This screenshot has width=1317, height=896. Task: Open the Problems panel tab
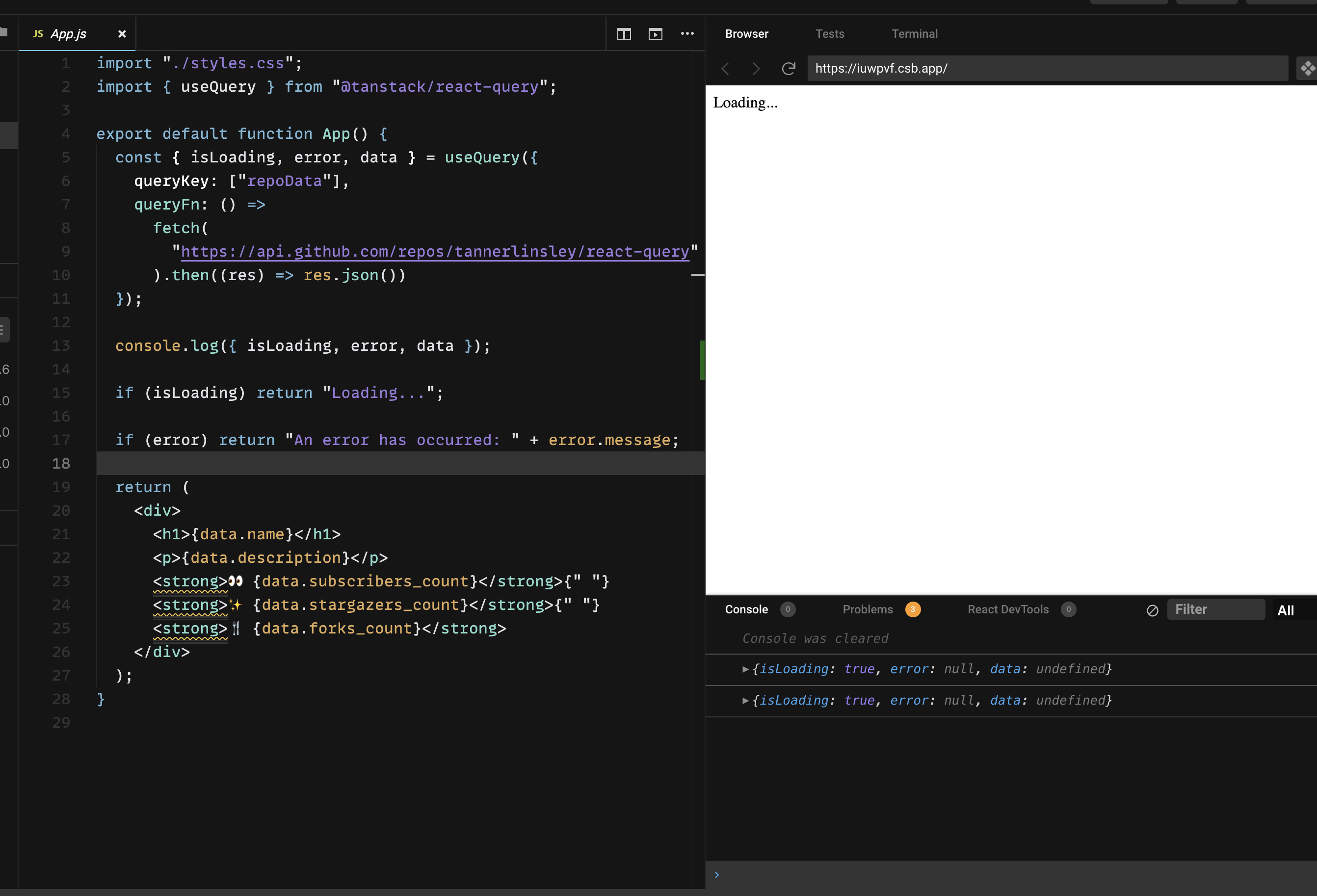(867, 609)
